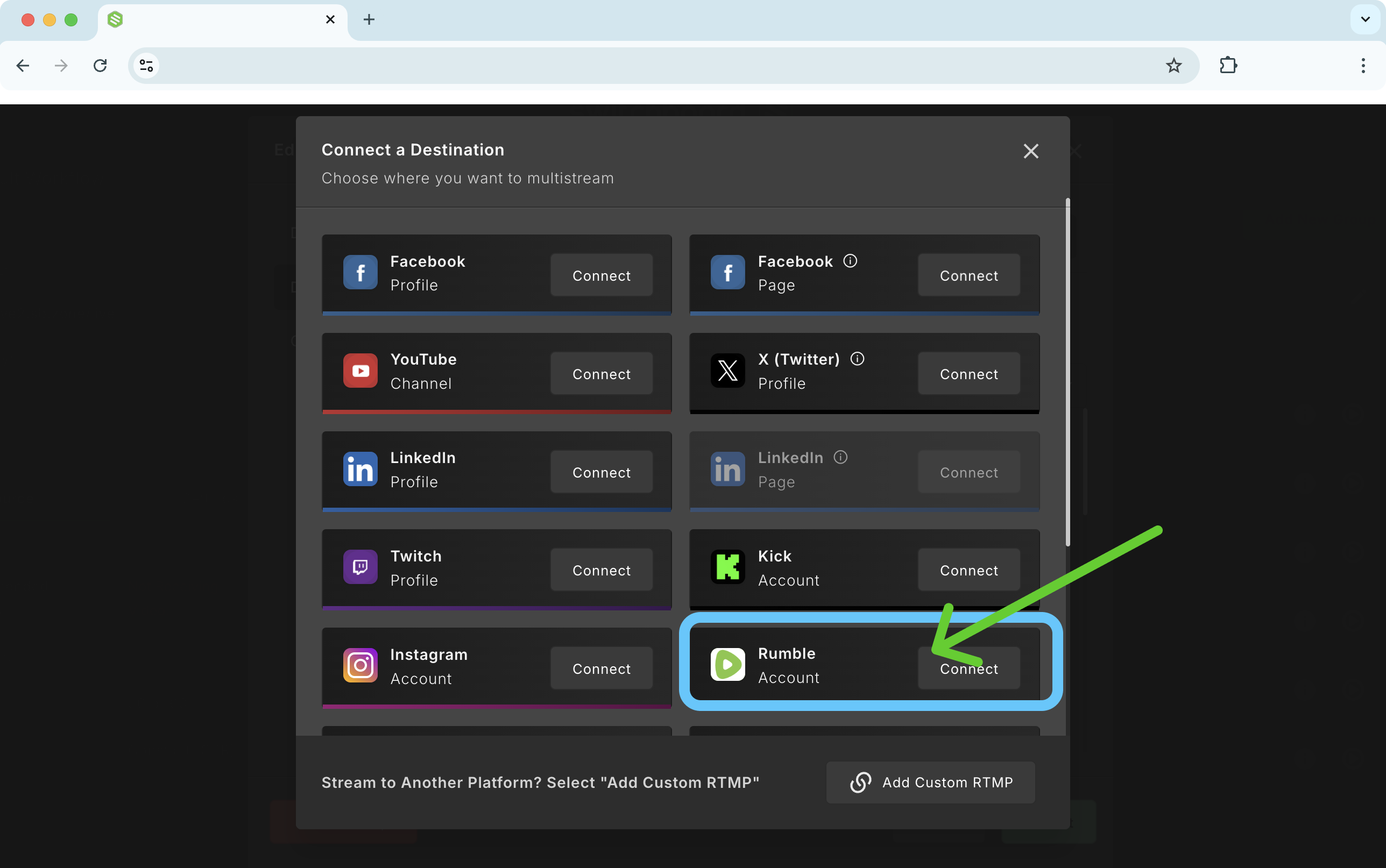The height and width of the screenshot is (868, 1386).
Task: Click the 'Twitch' label text
Action: tap(416, 556)
